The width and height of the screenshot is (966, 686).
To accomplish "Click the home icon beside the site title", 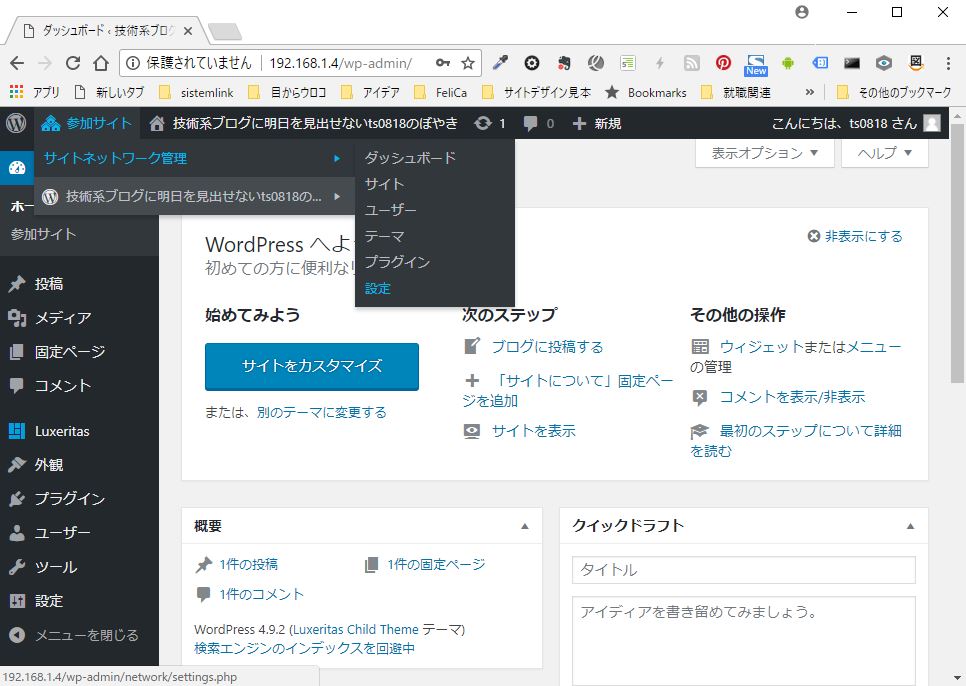I will (x=156, y=124).
